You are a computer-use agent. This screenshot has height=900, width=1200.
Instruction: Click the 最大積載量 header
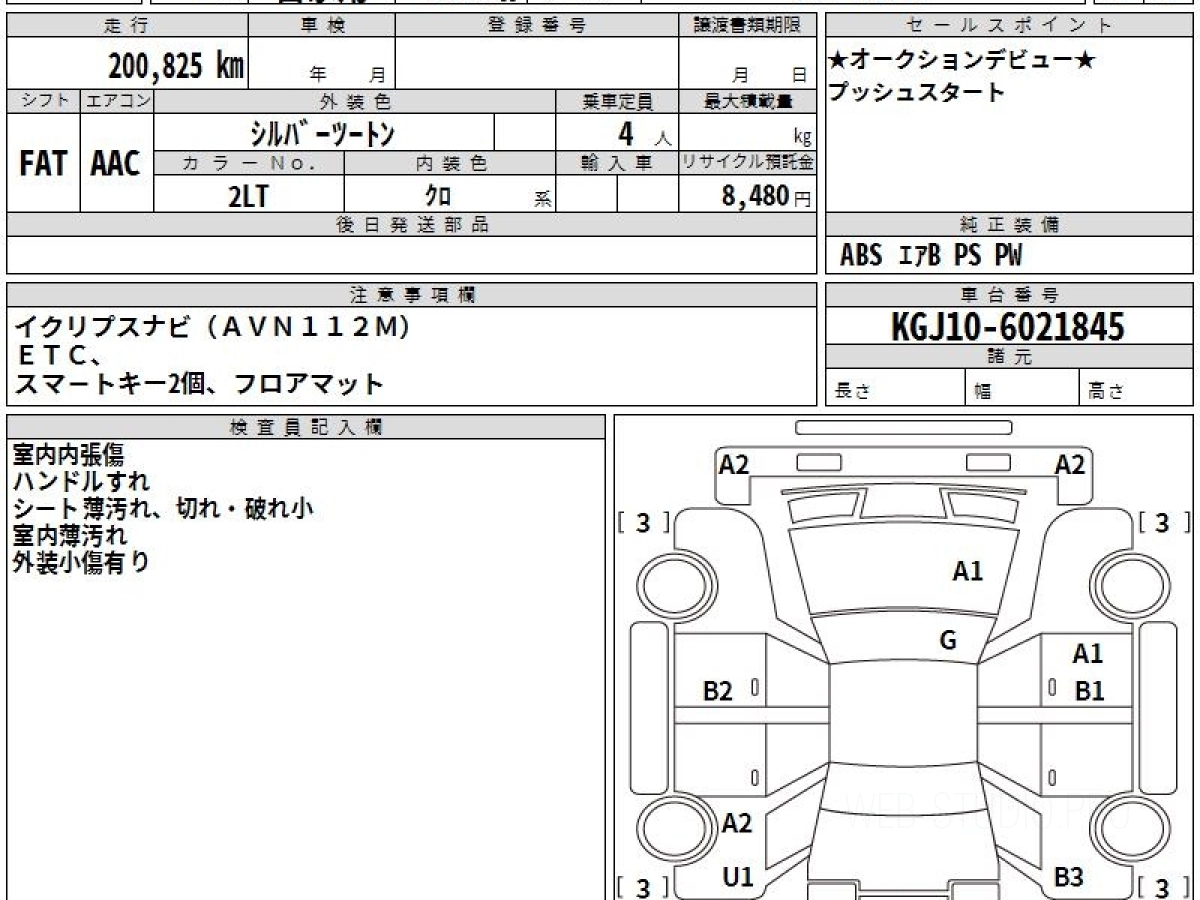coord(747,101)
